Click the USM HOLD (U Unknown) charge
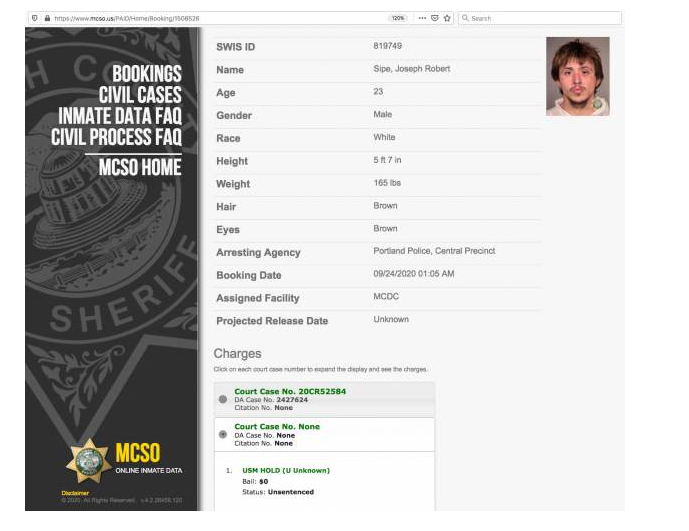 pyautogui.click(x=286, y=470)
